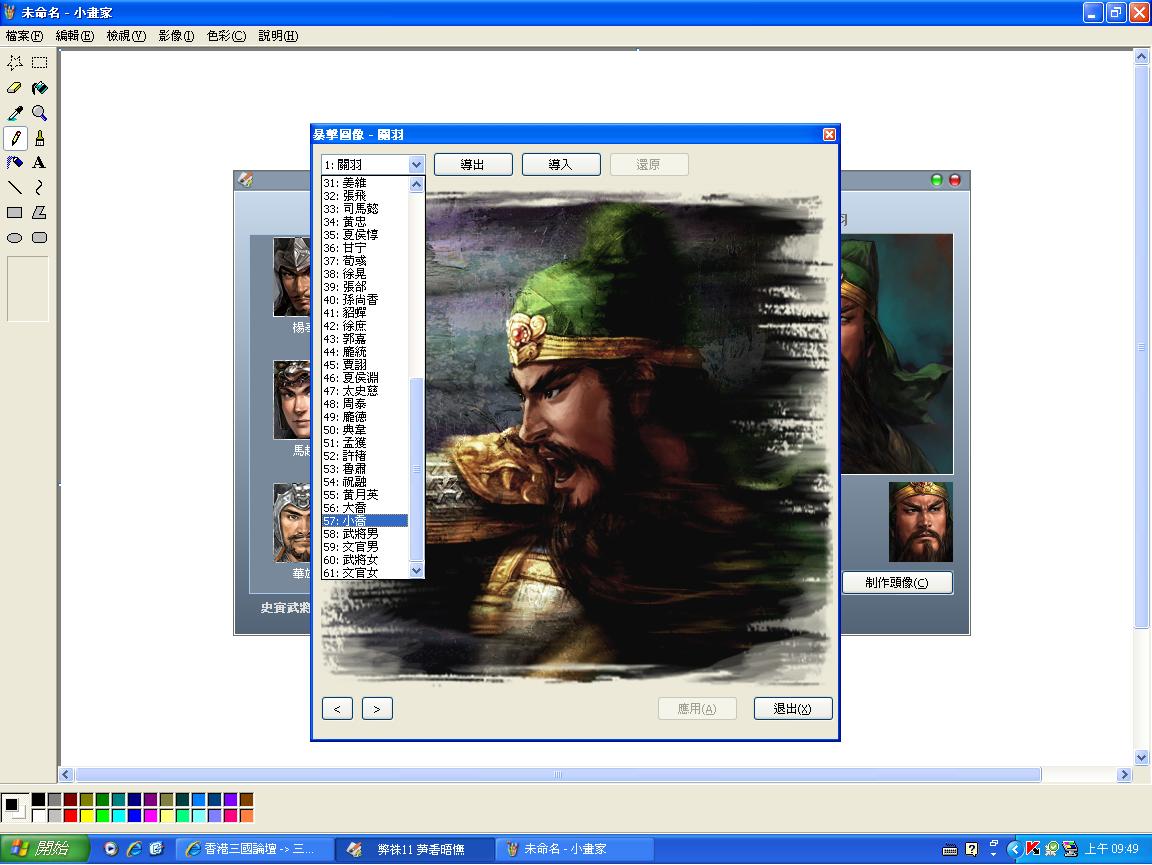Expand hidden tray icons arrow
This screenshot has width=1152, height=865.
coord(1015,849)
